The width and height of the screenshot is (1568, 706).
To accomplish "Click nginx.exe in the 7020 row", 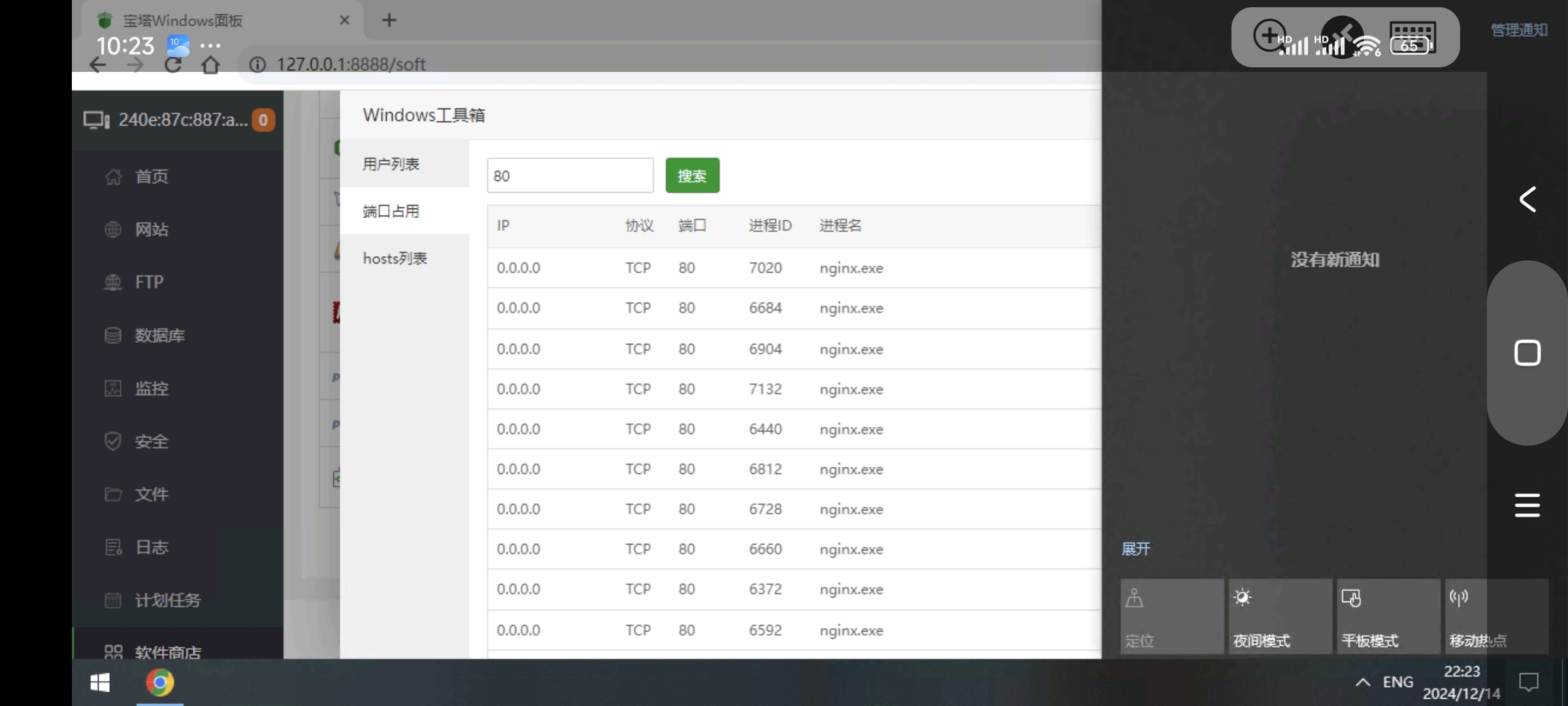I will (852, 268).
